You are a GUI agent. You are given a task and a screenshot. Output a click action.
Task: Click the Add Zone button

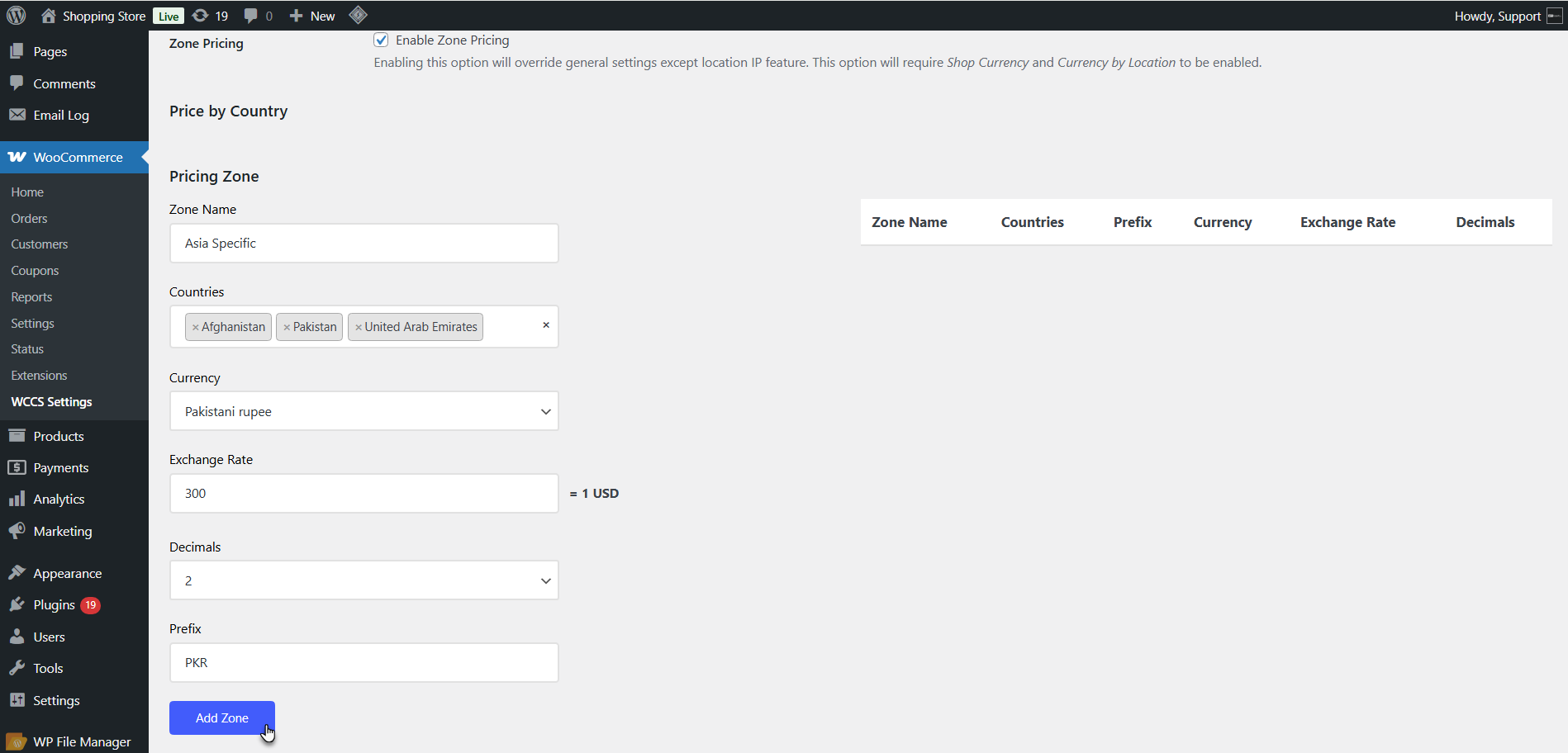[222, 717]
